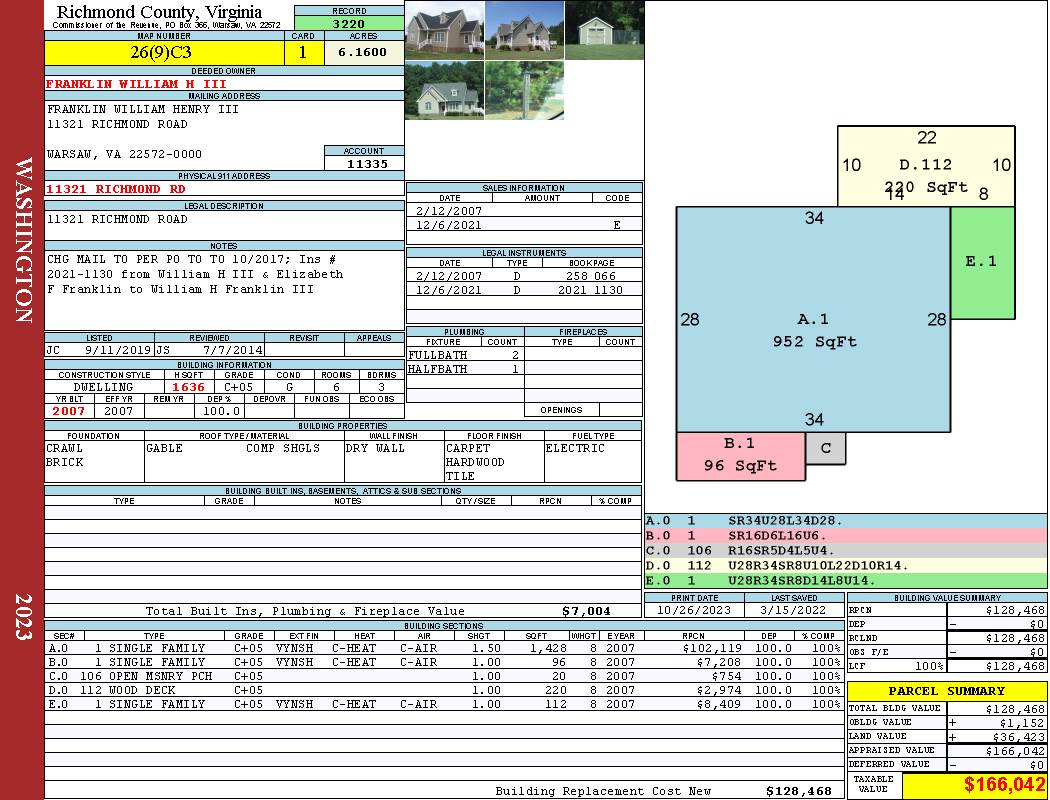Click card number 1
The image size is (1050, 800).
click(x=303, y=52)
